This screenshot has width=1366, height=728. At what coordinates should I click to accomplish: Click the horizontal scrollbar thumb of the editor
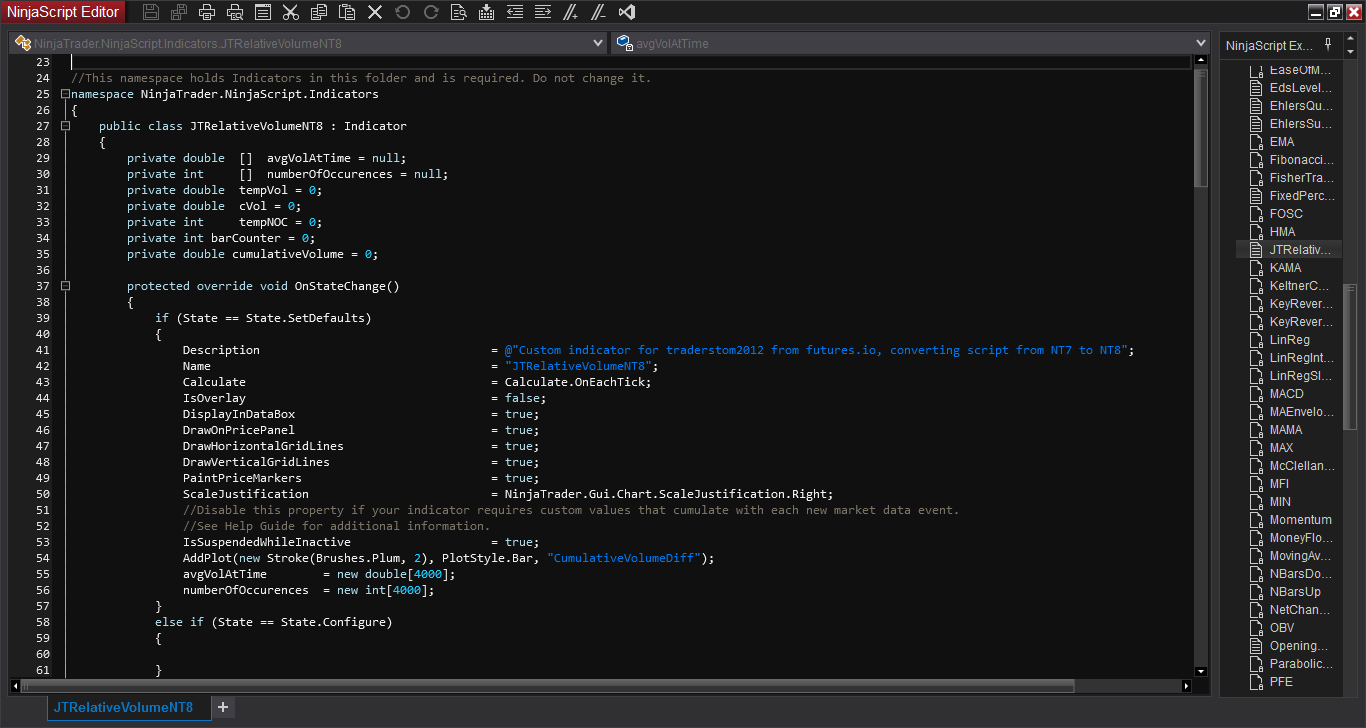(x=549, y=686)
